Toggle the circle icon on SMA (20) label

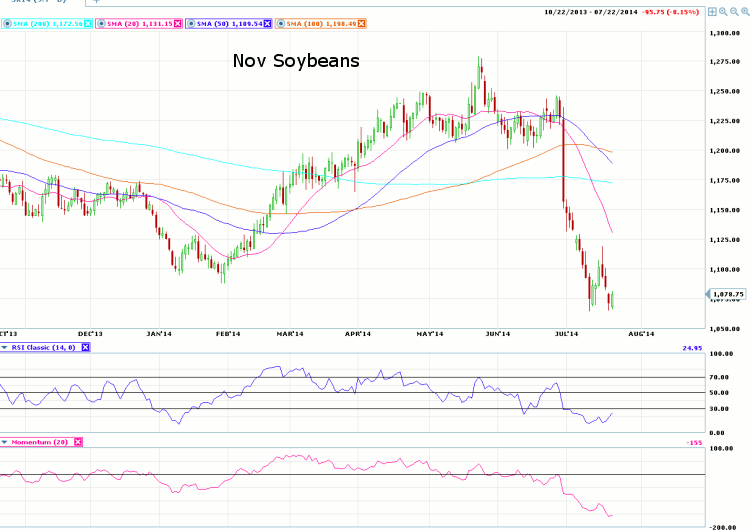tap(102, 23)
